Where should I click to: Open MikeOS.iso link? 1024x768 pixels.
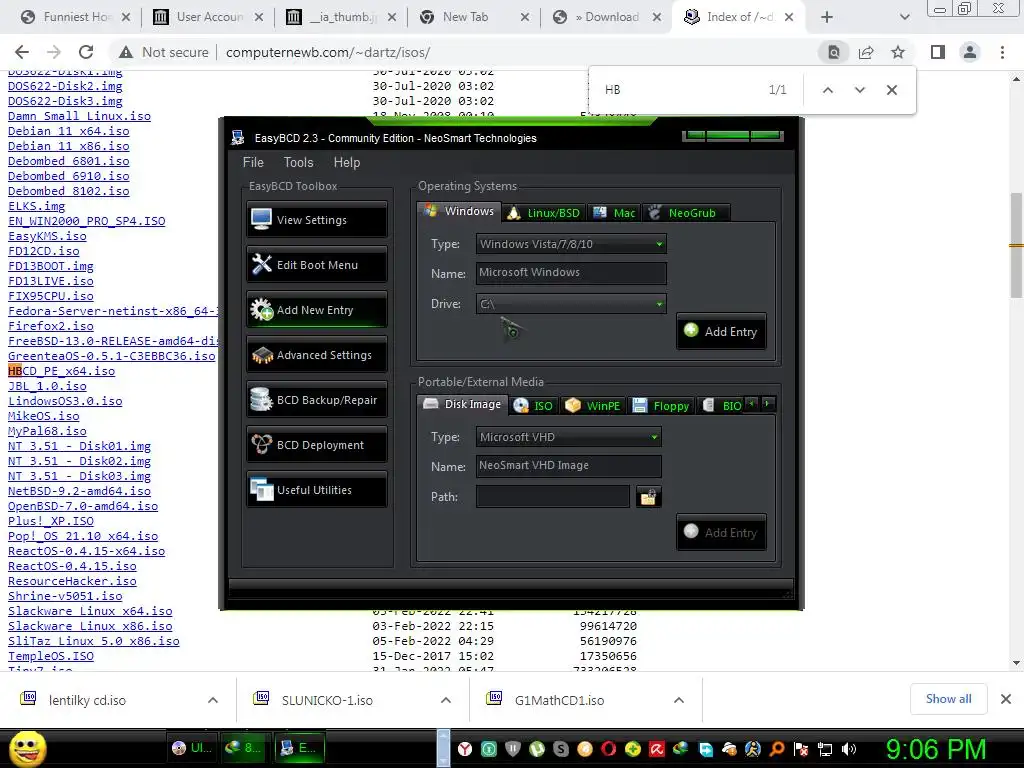(44, 416)
